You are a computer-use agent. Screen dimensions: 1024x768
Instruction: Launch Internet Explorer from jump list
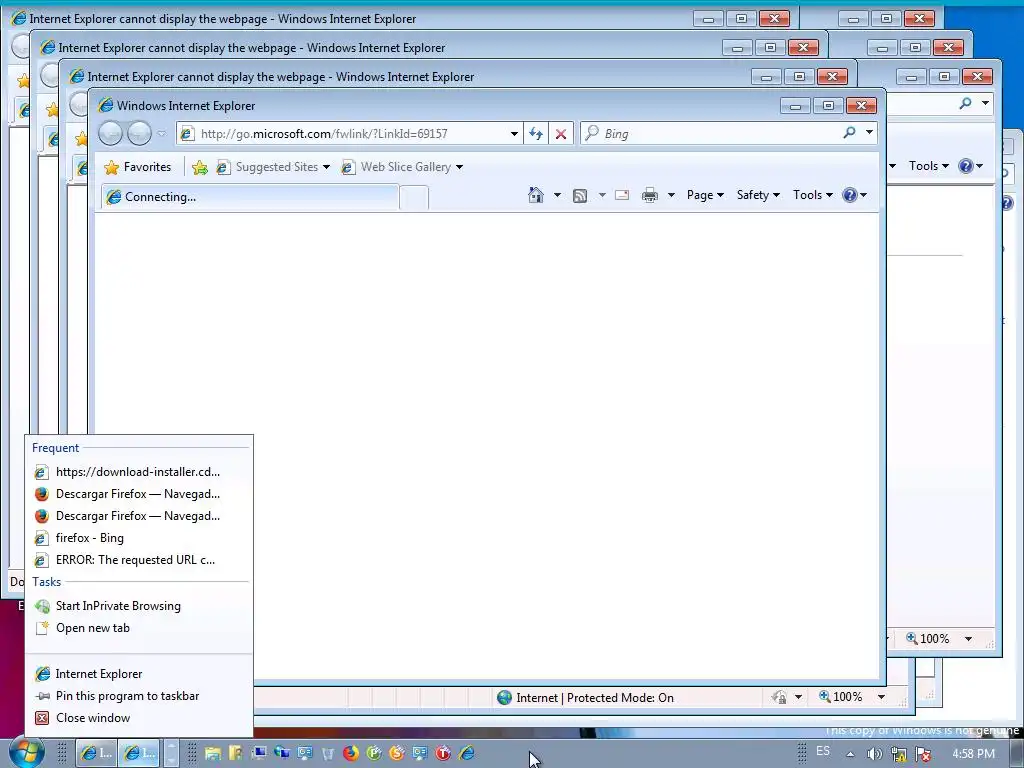[x=138, y=674]
